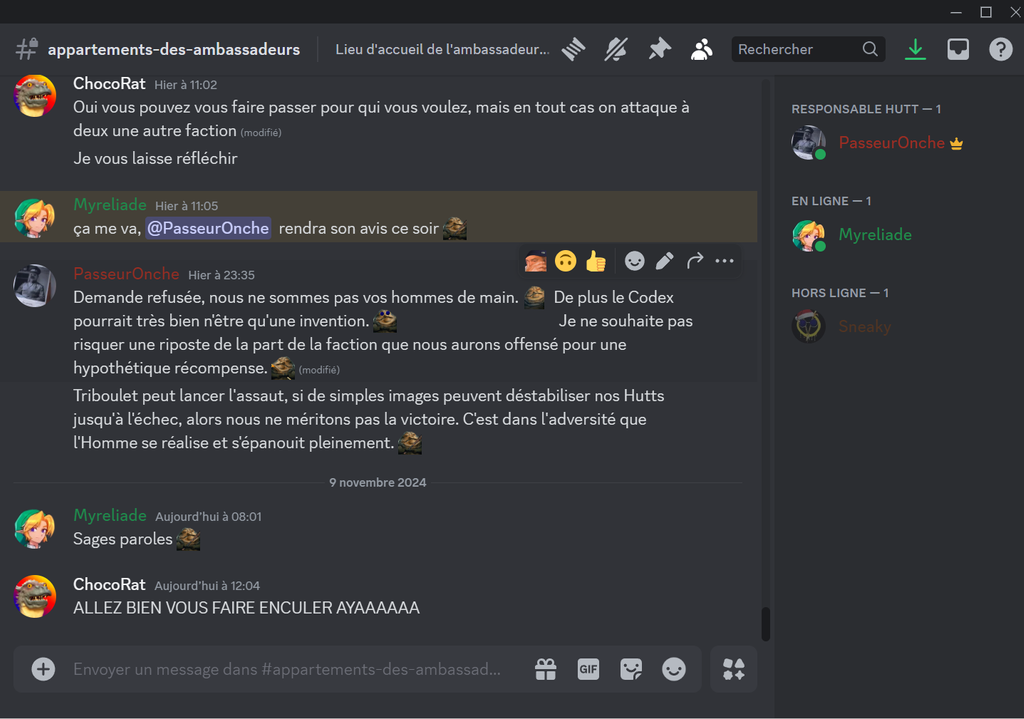Toggle notification settings bell icon
This screenshot has width=1024, height=719.
click(616, 50)
